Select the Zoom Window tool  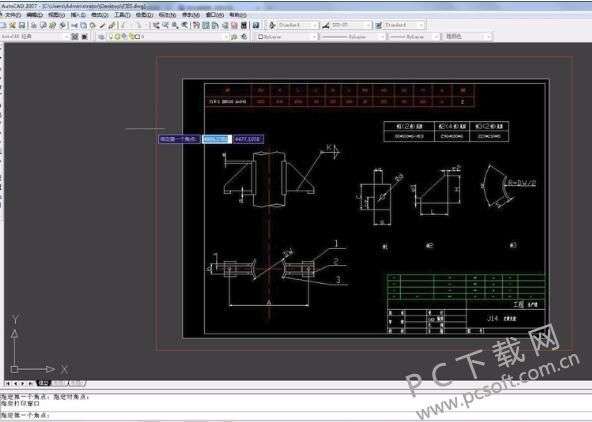pos(175,25)
